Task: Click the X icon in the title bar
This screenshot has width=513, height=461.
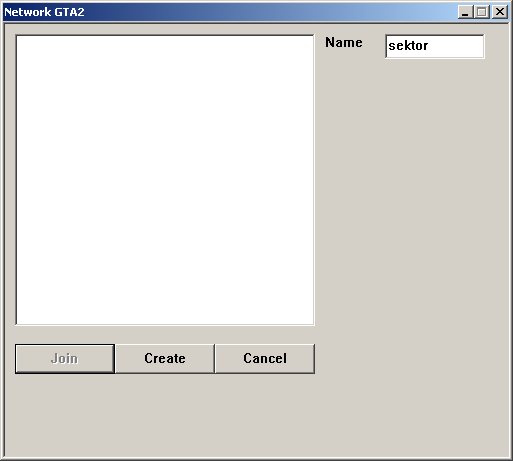Action: [500, 12]
